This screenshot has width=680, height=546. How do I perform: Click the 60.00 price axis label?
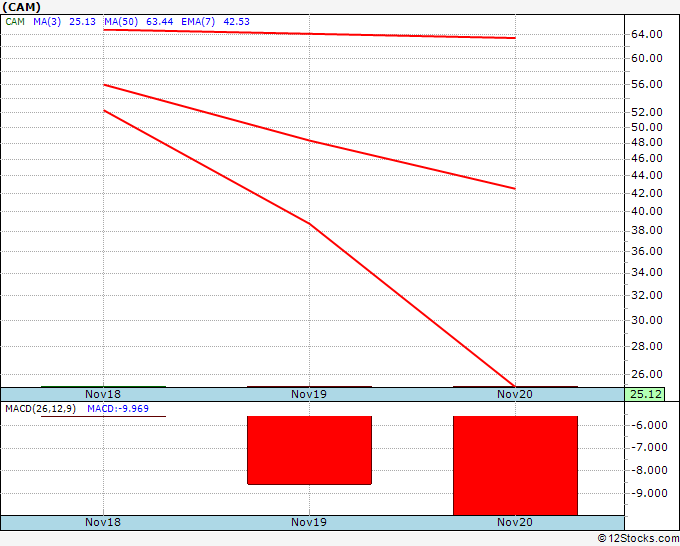click(647, 58)
